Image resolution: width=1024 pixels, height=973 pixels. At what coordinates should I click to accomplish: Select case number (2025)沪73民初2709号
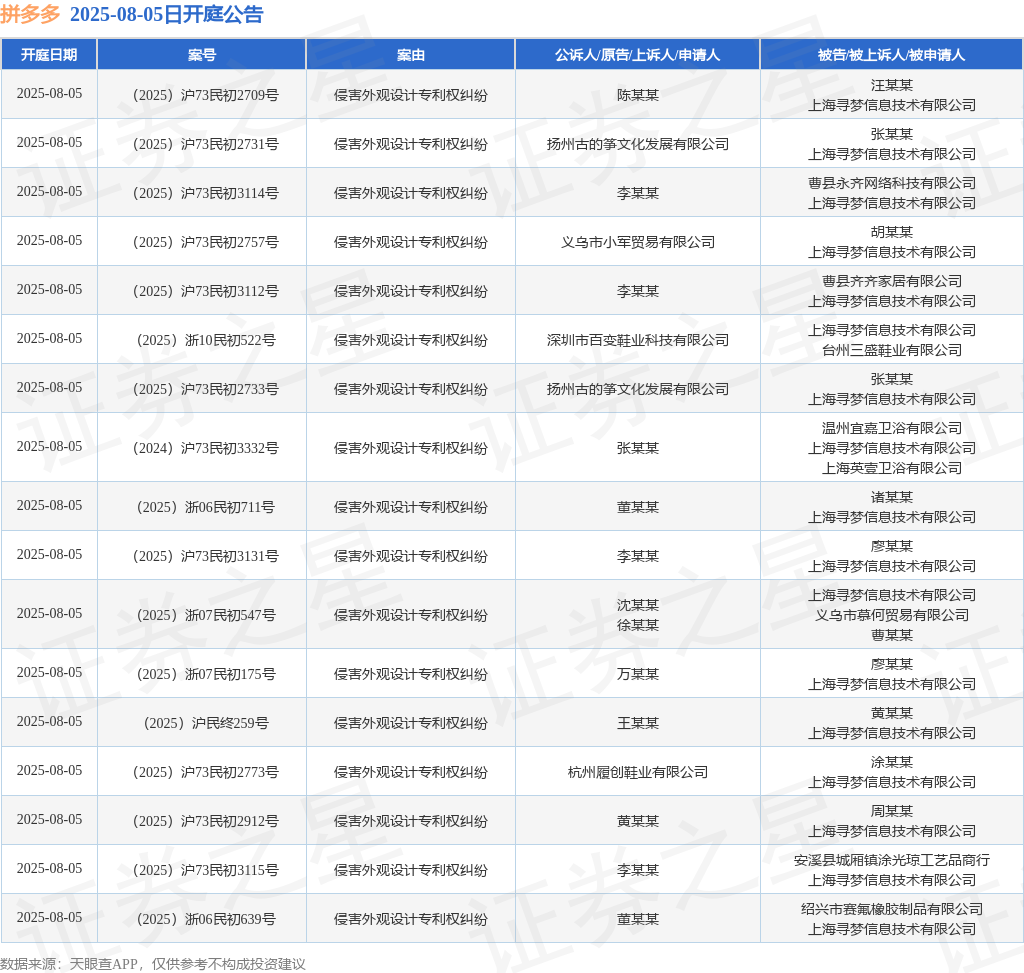pyautogui.click(x=206, y=95)
